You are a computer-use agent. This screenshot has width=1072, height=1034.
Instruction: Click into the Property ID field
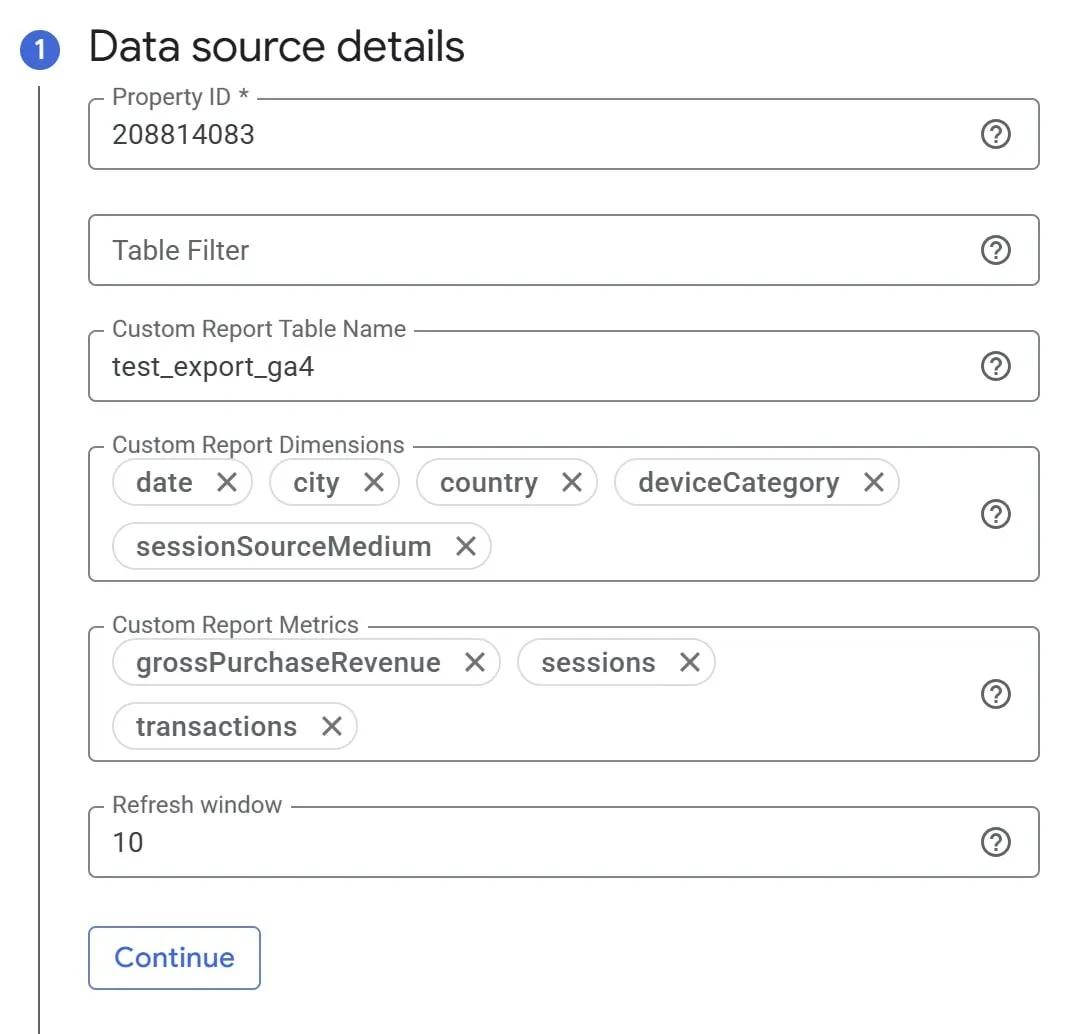(530, 135)
